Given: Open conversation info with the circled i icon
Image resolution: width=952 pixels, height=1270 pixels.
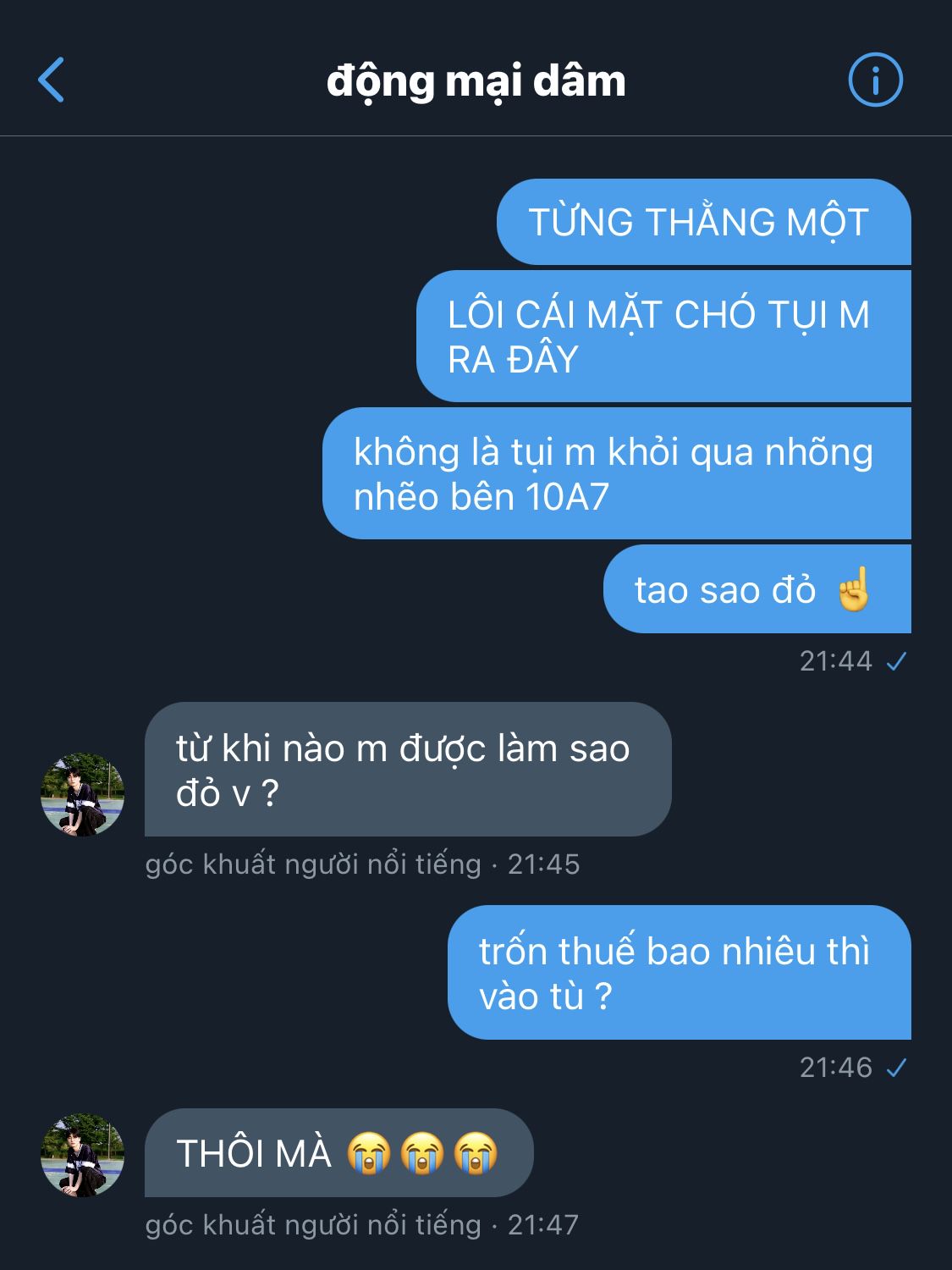Looking at the screenshot, I should point(876,80).
